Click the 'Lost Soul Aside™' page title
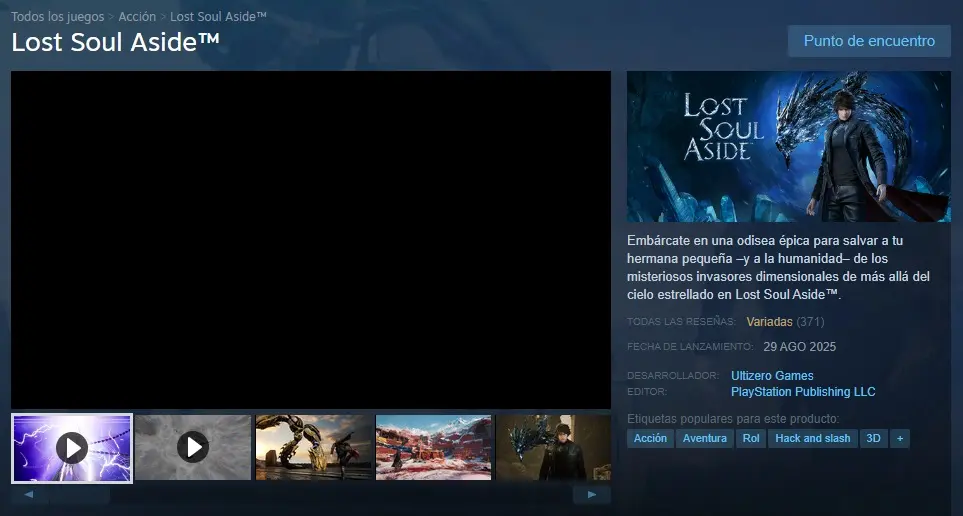This screenshot has width=963, height=516. 115,42
